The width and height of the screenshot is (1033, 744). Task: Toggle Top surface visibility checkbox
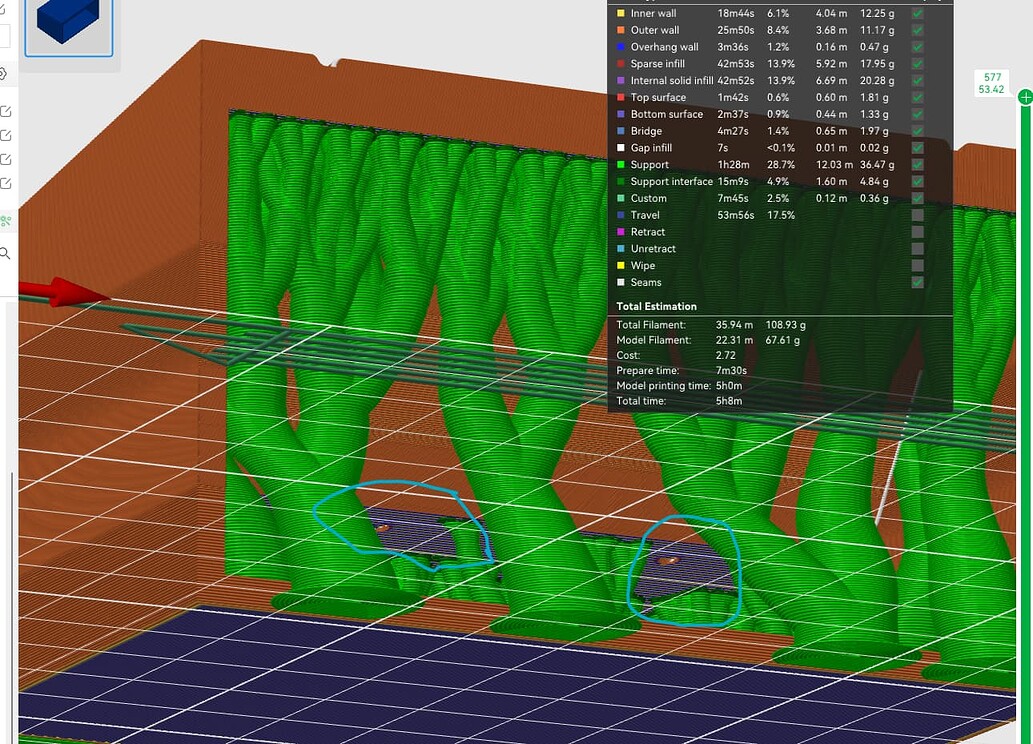(x=917, y=98)
